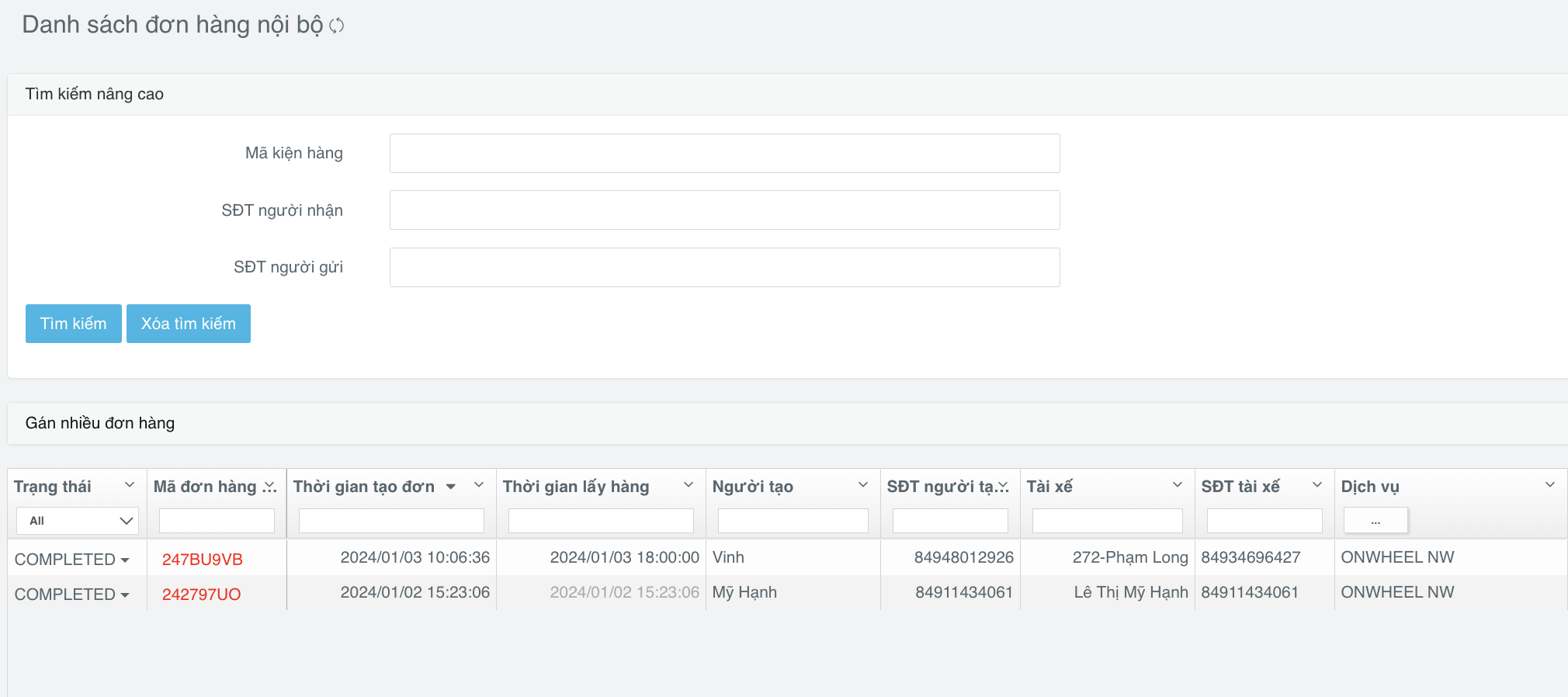Filter by SĐT người tạo text box
Image resolution: width=1568 pixels, height=697 pixels.
[x=950, y=521]
